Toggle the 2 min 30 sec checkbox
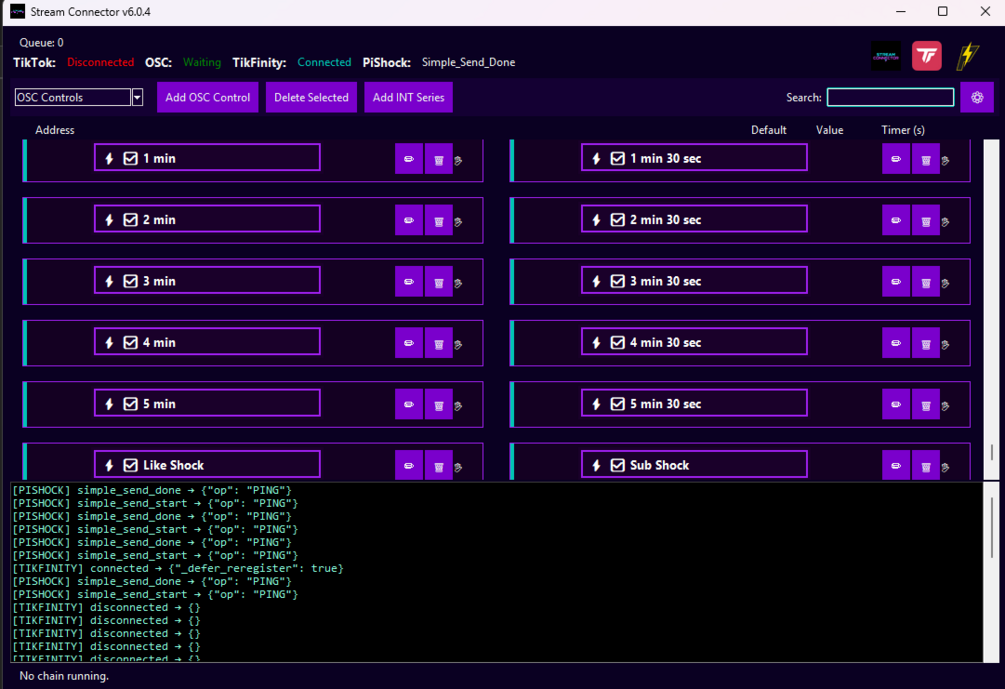Viewport: 1005px width, 689px height. pyautogui.click(x=618, y=220)
